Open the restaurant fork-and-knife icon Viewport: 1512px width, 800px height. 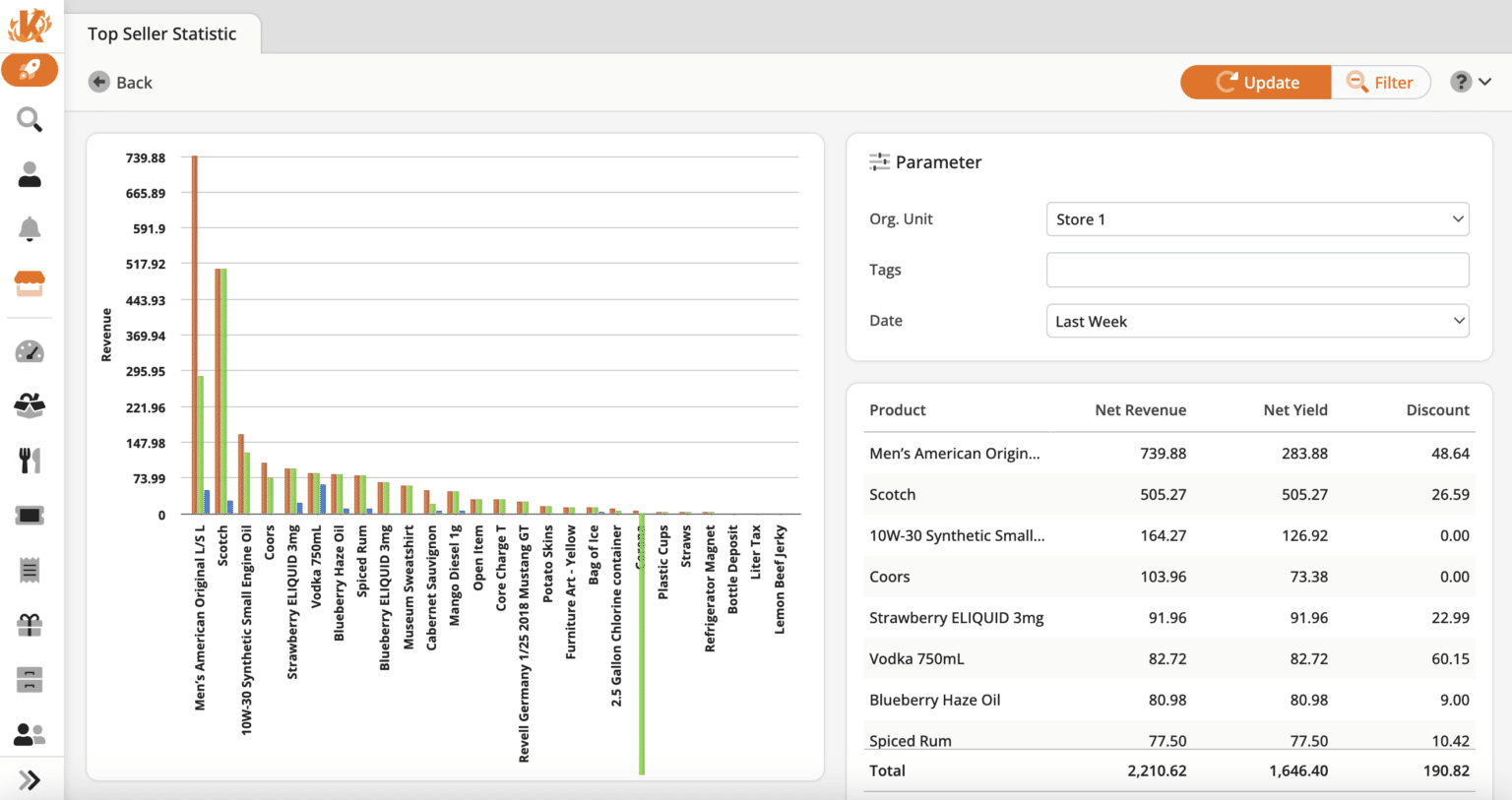(x=30, y=460)
